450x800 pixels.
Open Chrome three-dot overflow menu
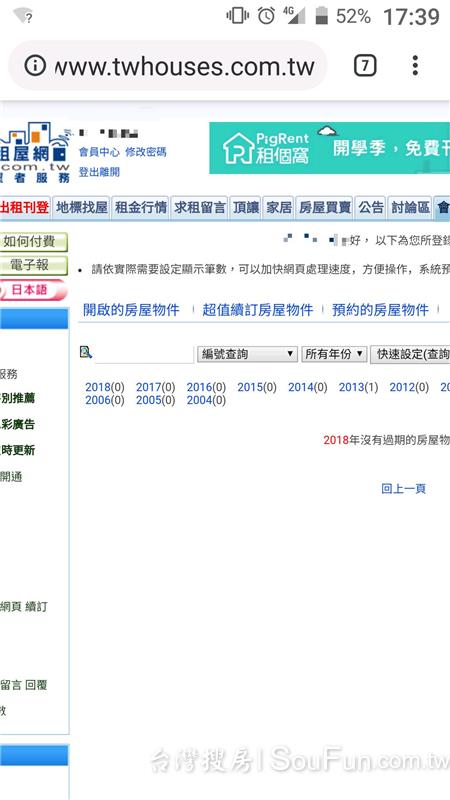click(x=415, y=66)
